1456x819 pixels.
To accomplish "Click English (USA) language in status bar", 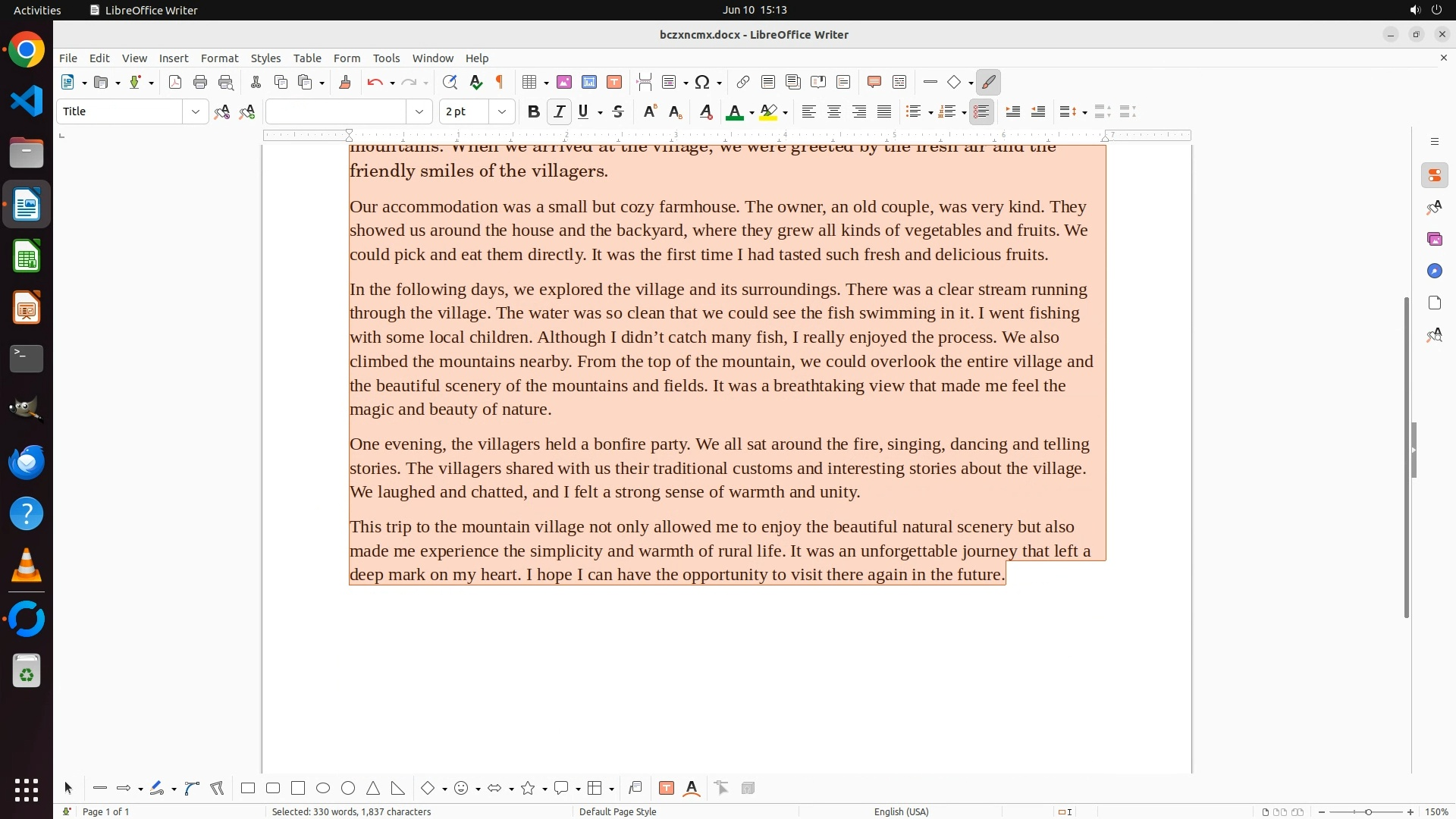I will [x=901, y=811].
